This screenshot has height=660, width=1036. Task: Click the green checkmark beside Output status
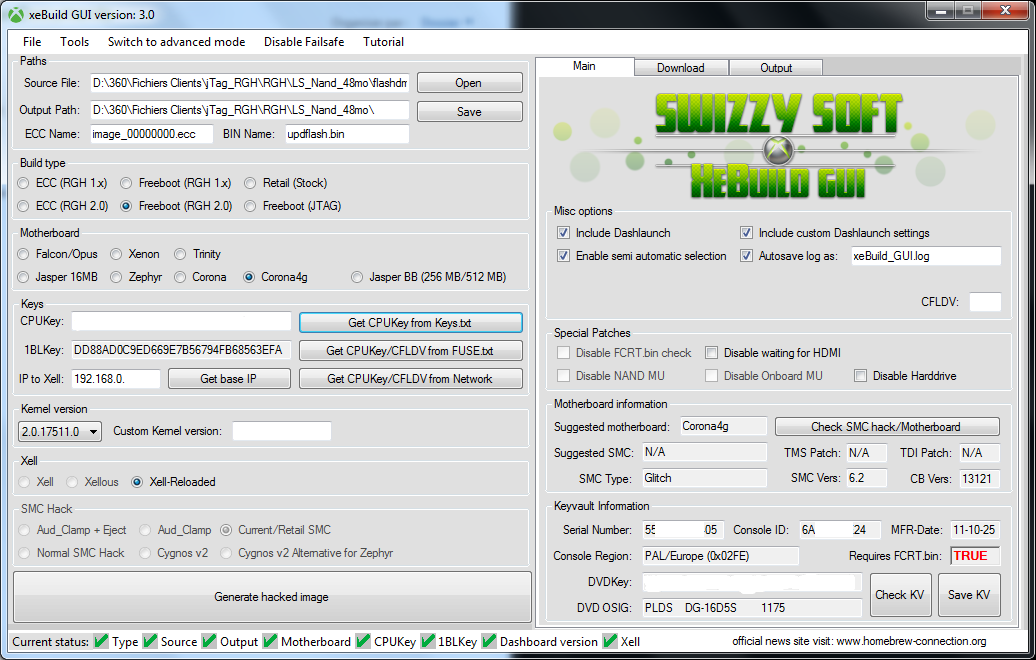[x=209, y=641]
